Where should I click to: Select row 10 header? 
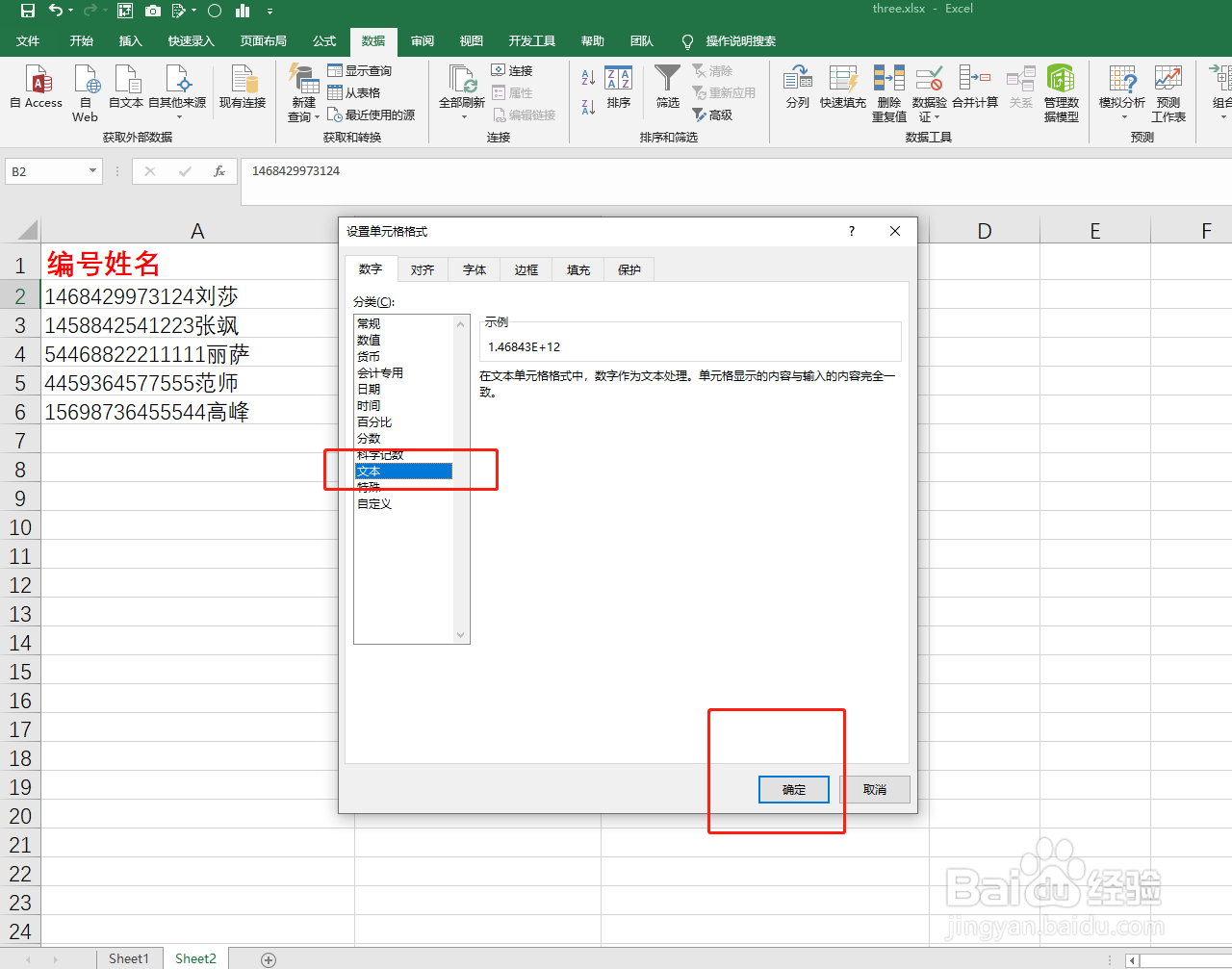coord(20,527)
